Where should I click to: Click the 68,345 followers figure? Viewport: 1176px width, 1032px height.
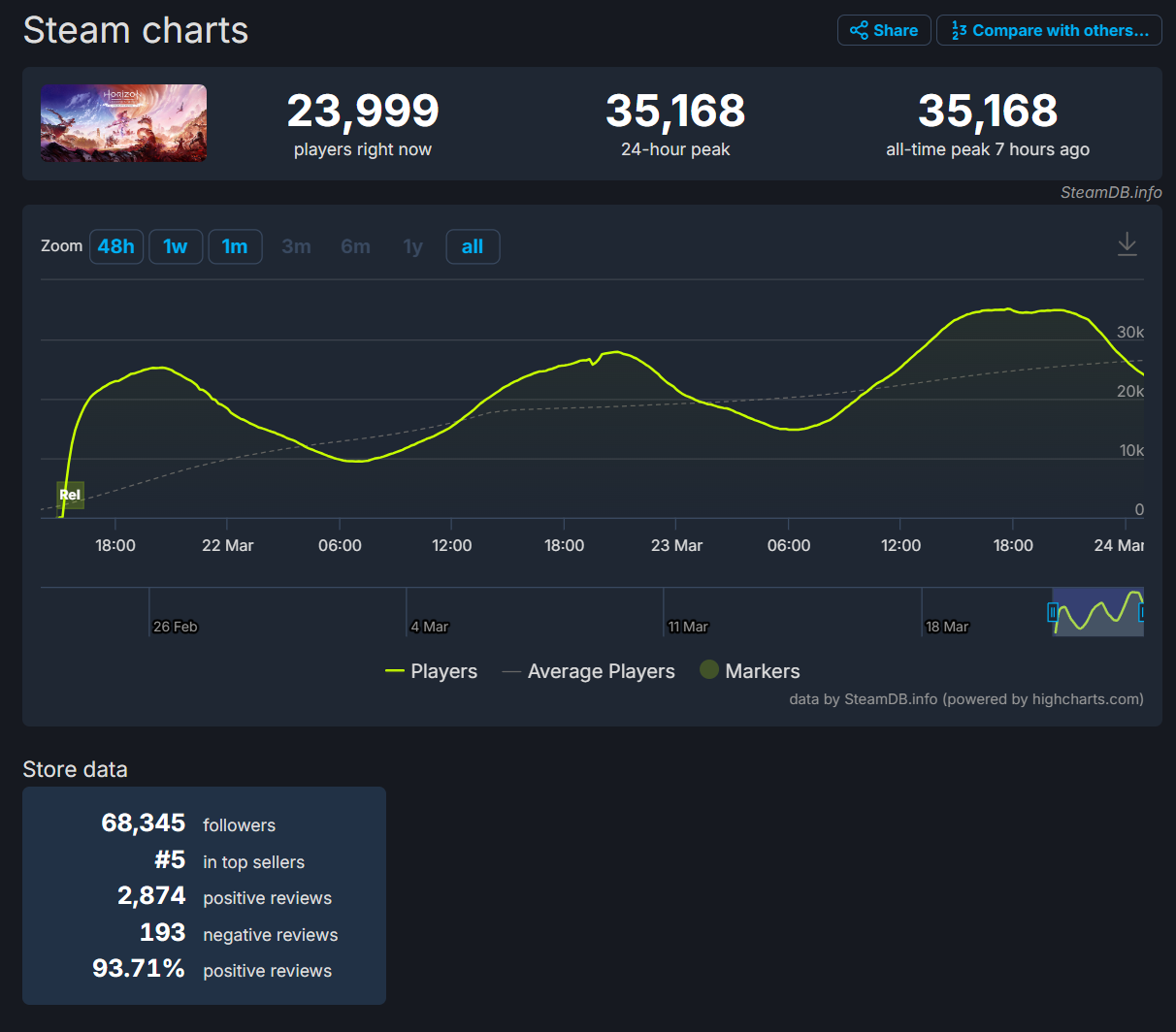tap(144, 822)
